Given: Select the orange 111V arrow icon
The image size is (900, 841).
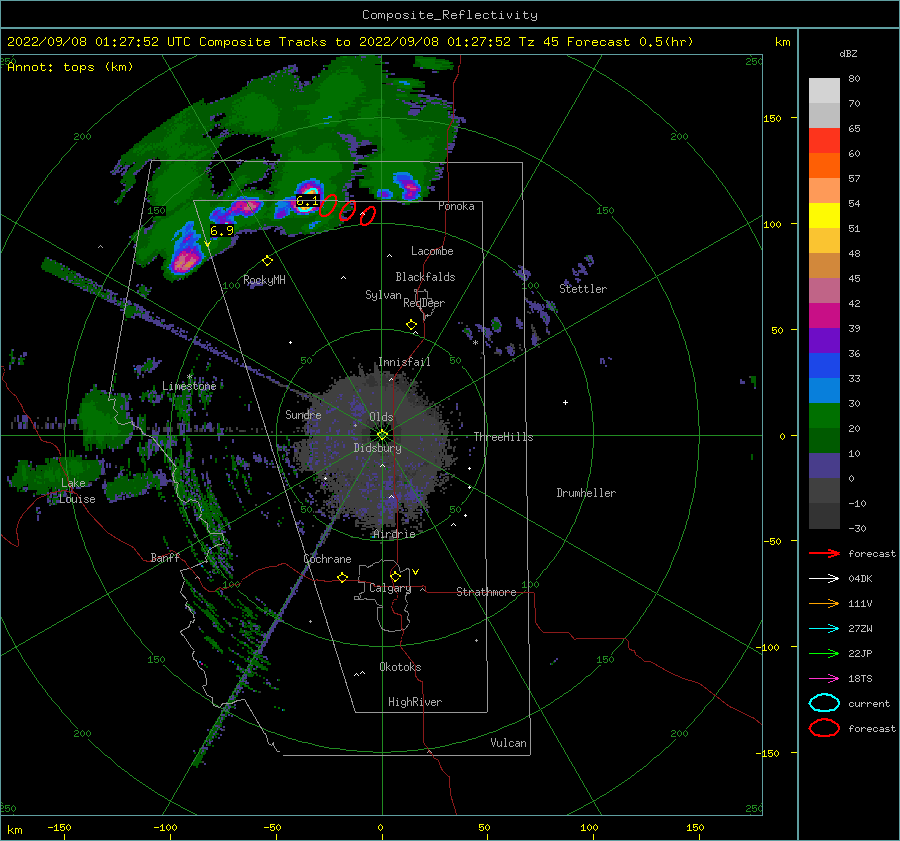Looking at the screenshot, I should point(824,603).
